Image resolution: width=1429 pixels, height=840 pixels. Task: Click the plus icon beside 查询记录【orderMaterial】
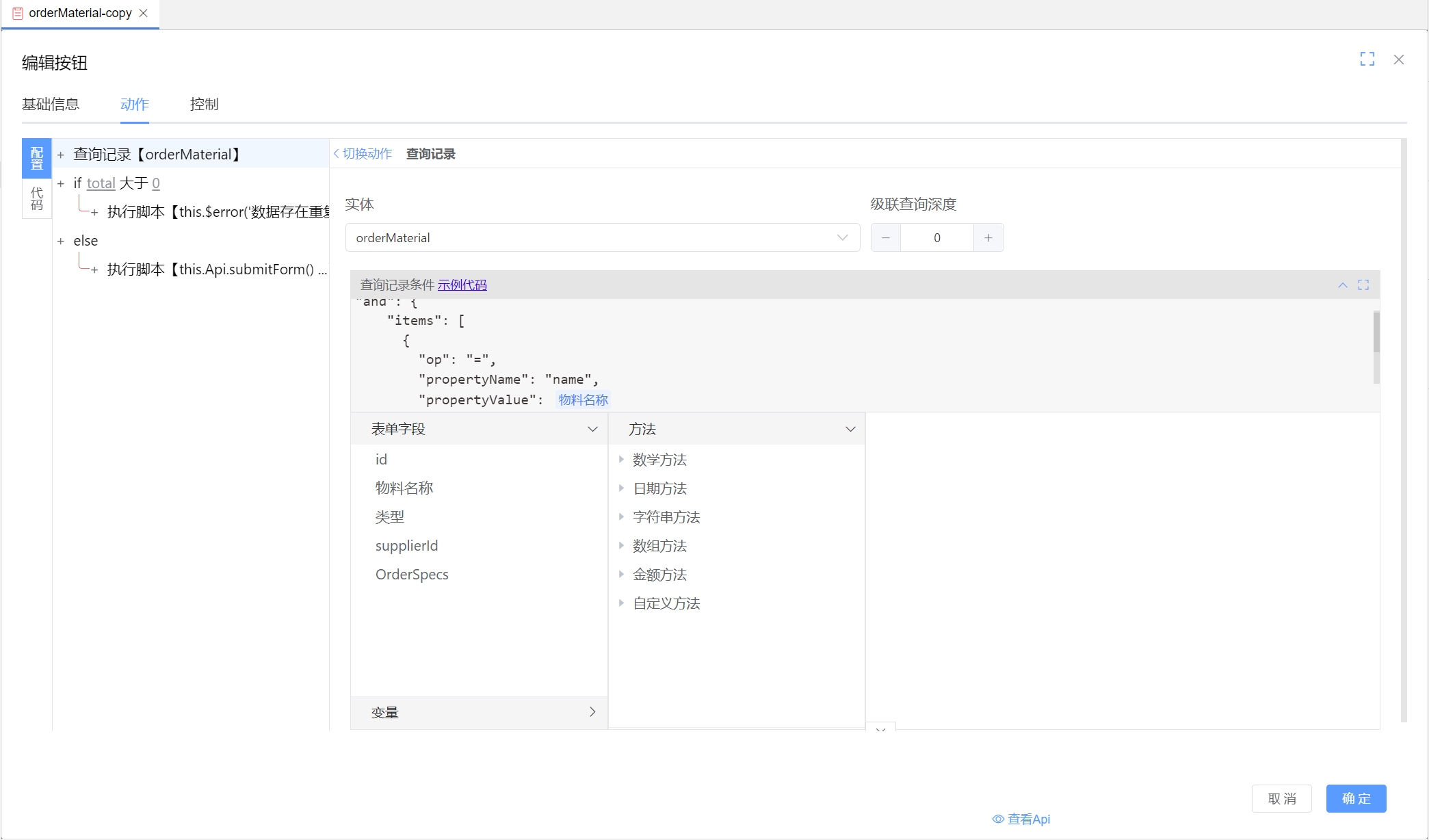pos(60,155)
